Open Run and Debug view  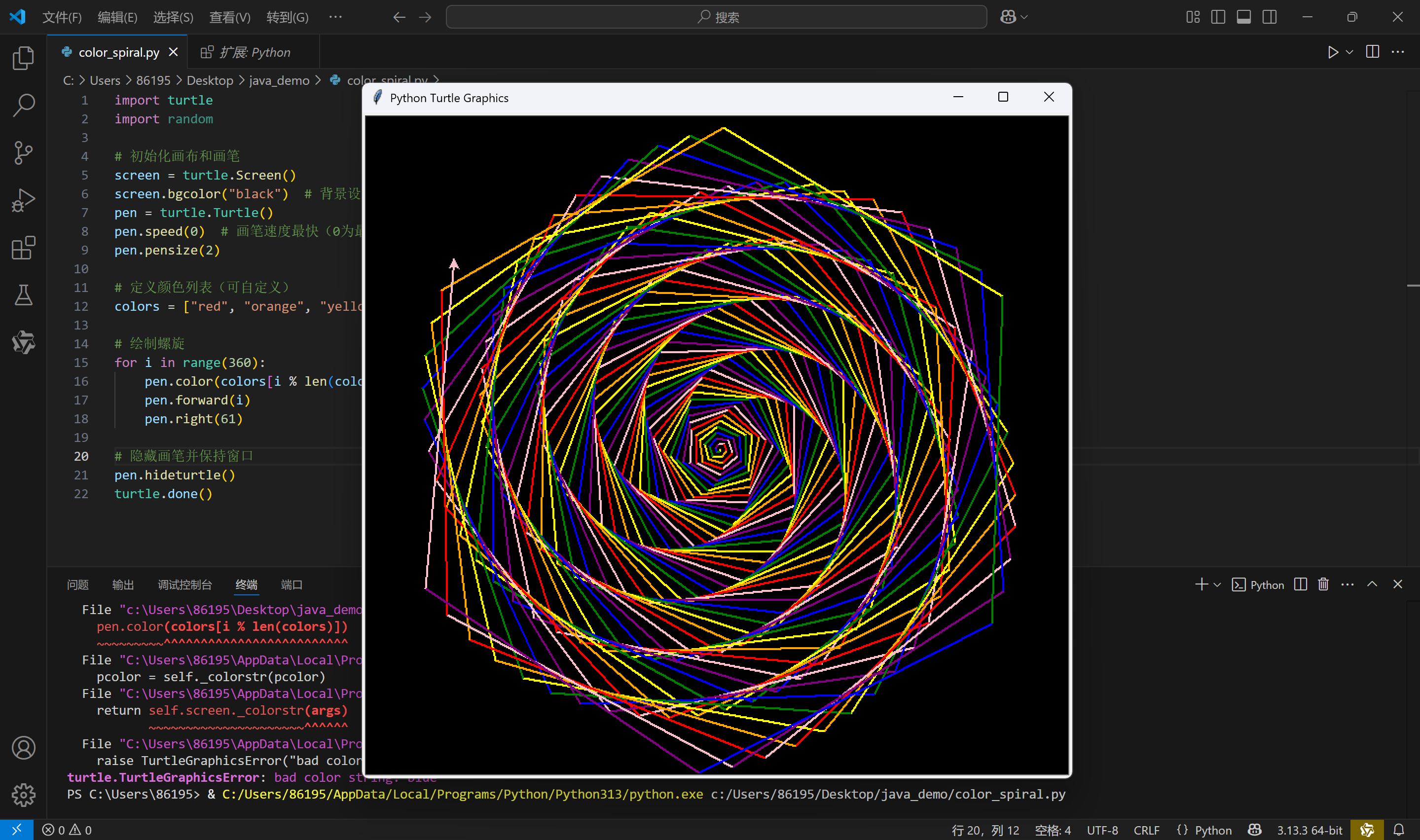point(23,200)
